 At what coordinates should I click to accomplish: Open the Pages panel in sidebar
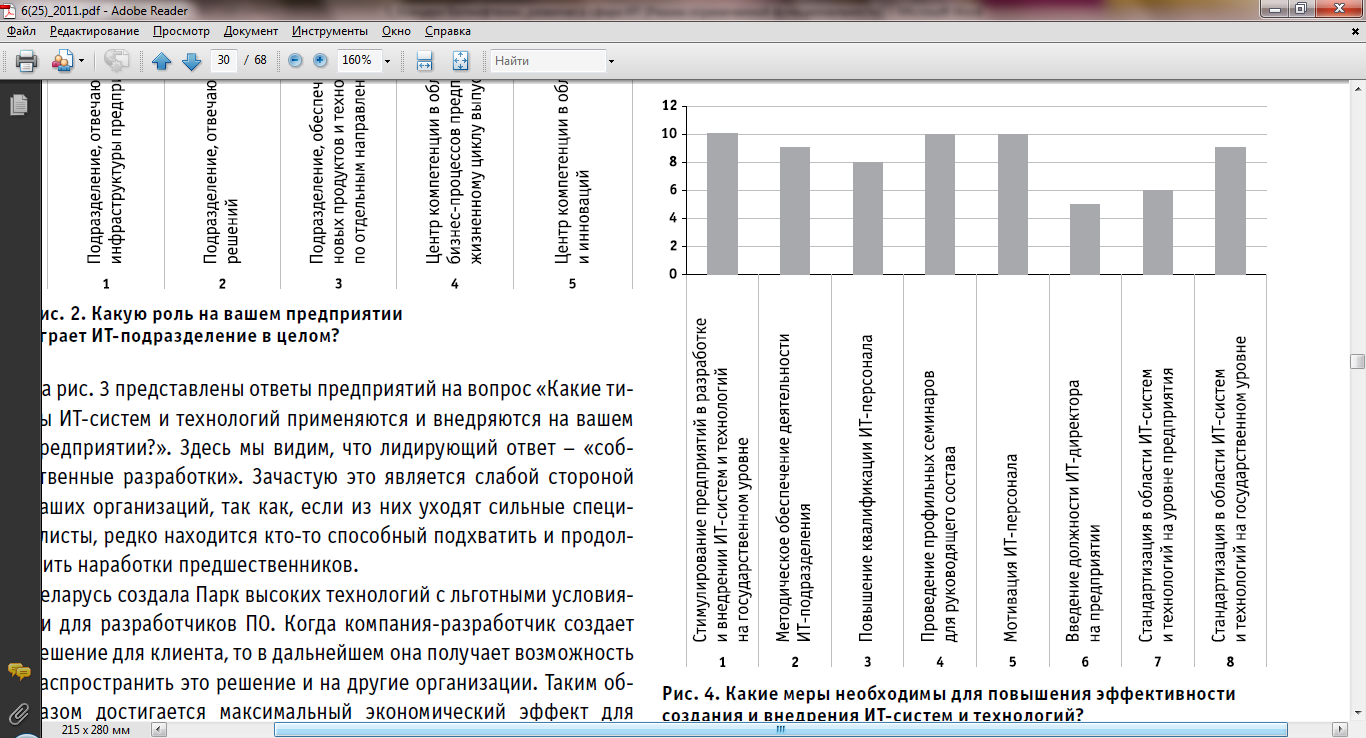click(17, 104)
